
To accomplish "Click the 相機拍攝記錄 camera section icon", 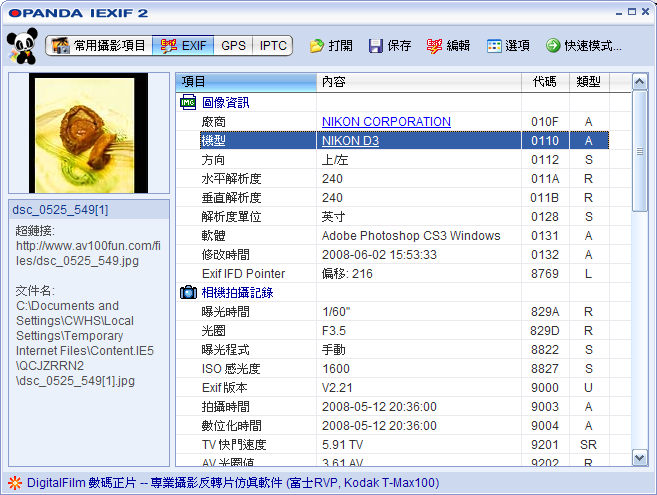I will 188,292.
